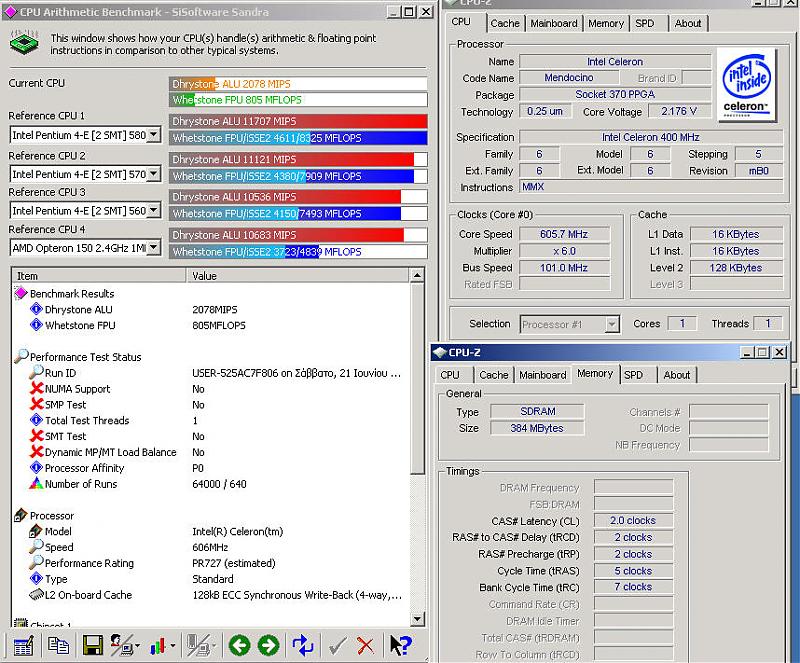Image resolution: width=800 pixels, height=663 pixels.
Task: Click the PR727 (estimated) performance rating value
Action: point(234,563)
